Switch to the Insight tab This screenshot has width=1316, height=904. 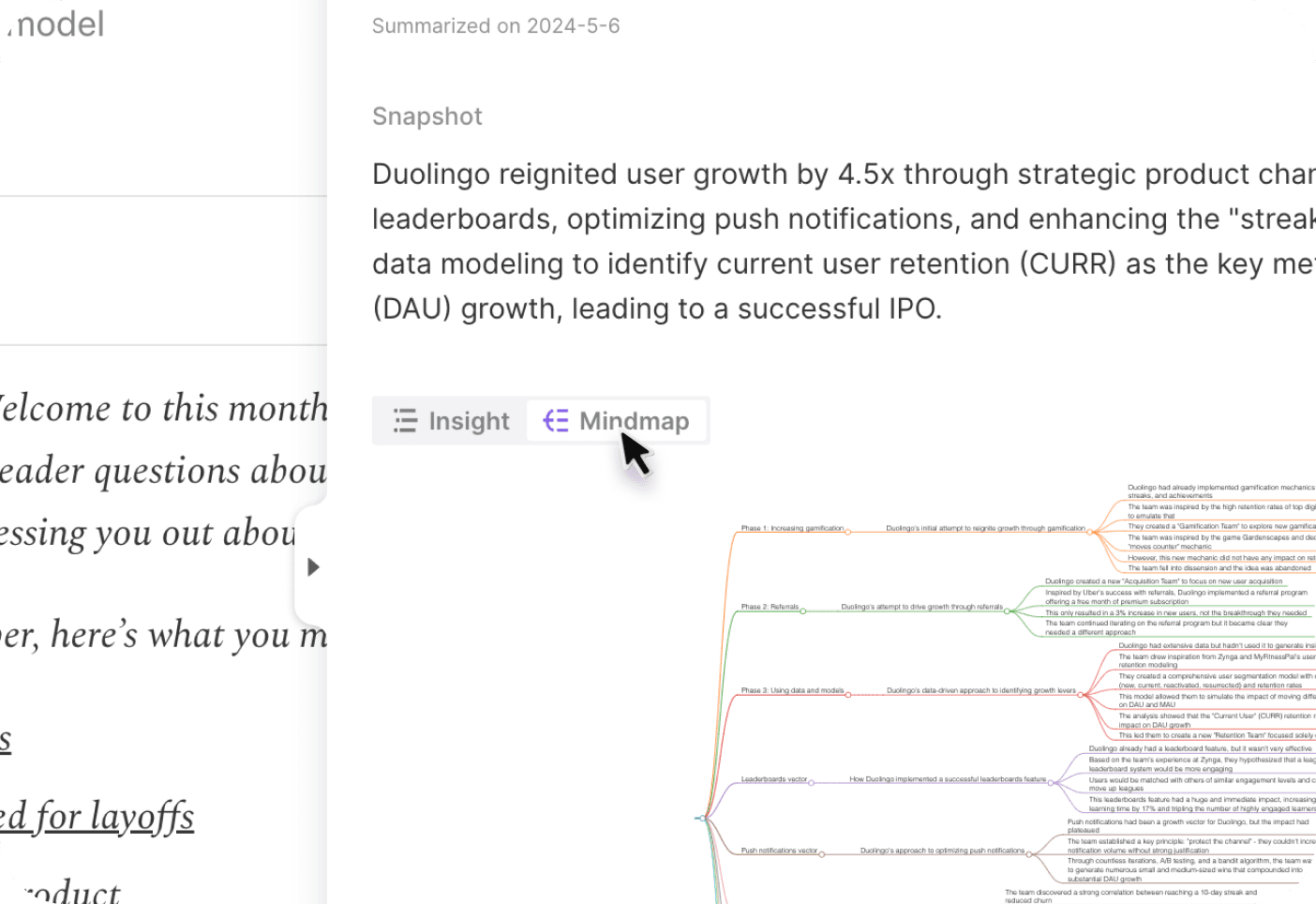pos(451,421)
